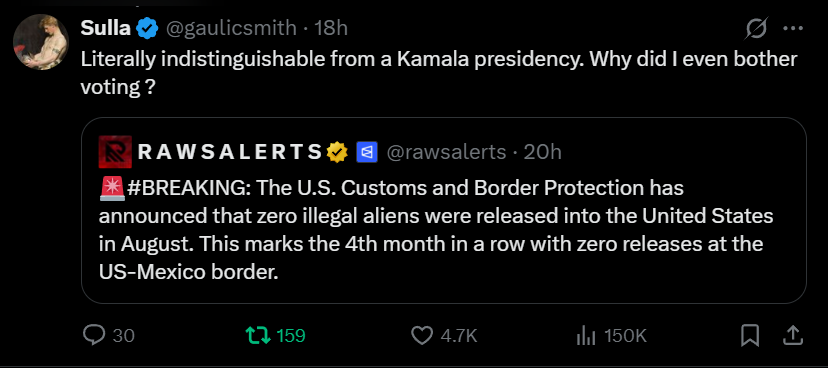Screen dimensions: 828x368
Task: Click the RAWSALERTS gold verified badge
Action: tap(337, 152)
